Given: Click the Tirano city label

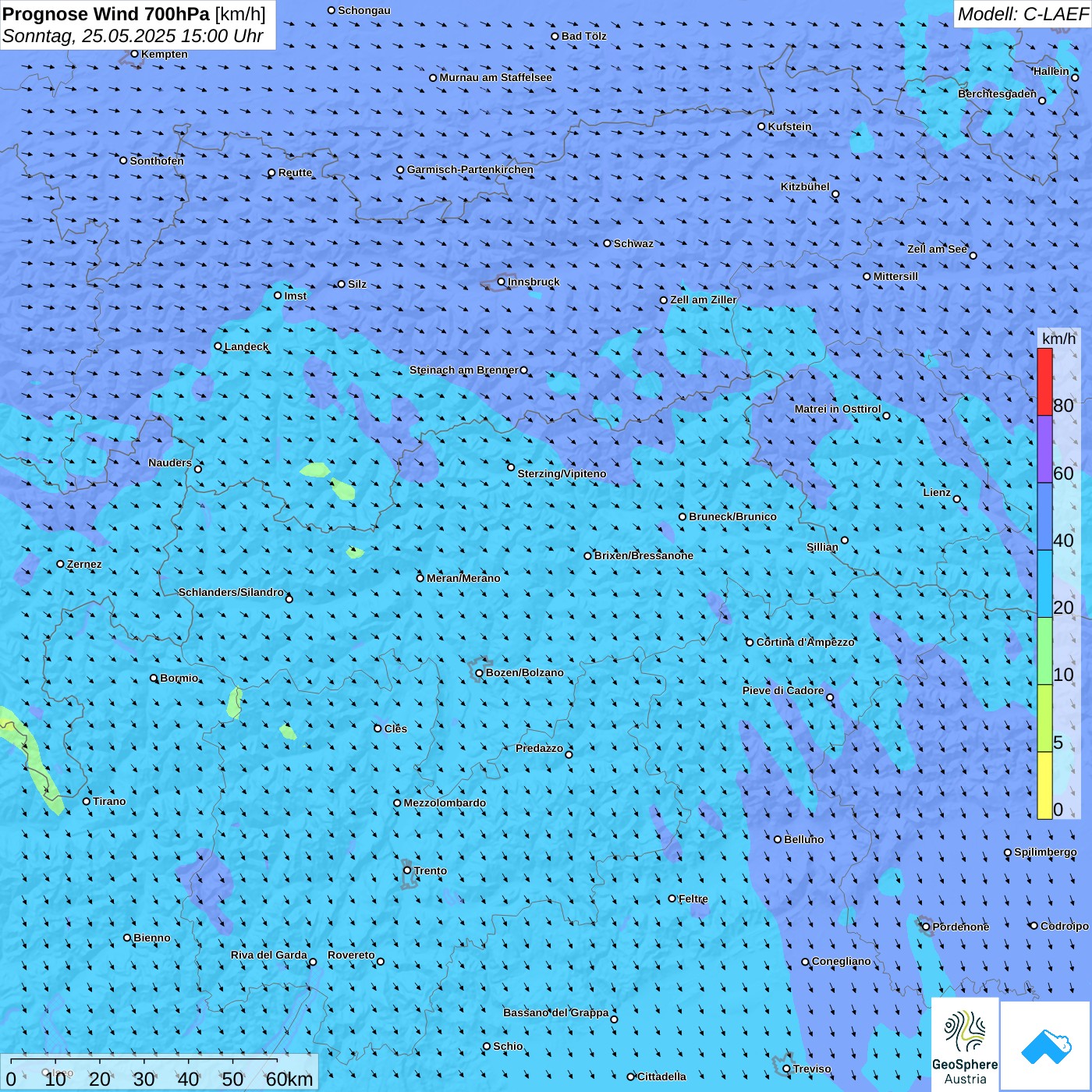Looking at the screenshot, I should tap(109, 801).
